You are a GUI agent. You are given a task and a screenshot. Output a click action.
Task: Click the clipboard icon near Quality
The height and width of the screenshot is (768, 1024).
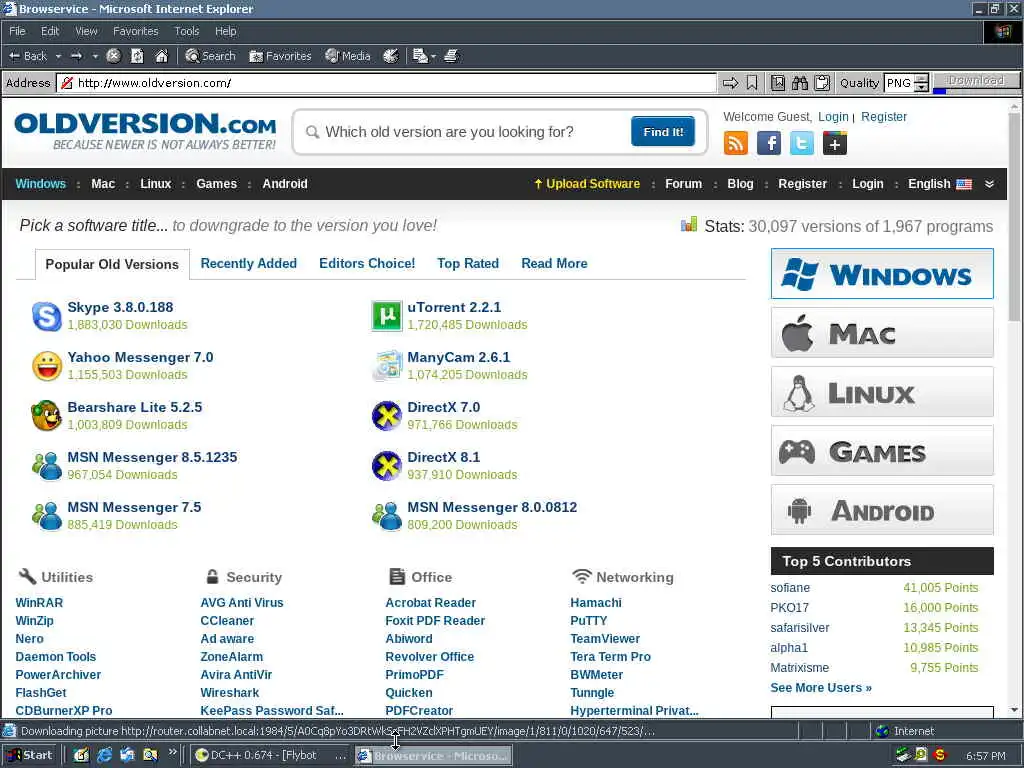click(x=822, y=83)
